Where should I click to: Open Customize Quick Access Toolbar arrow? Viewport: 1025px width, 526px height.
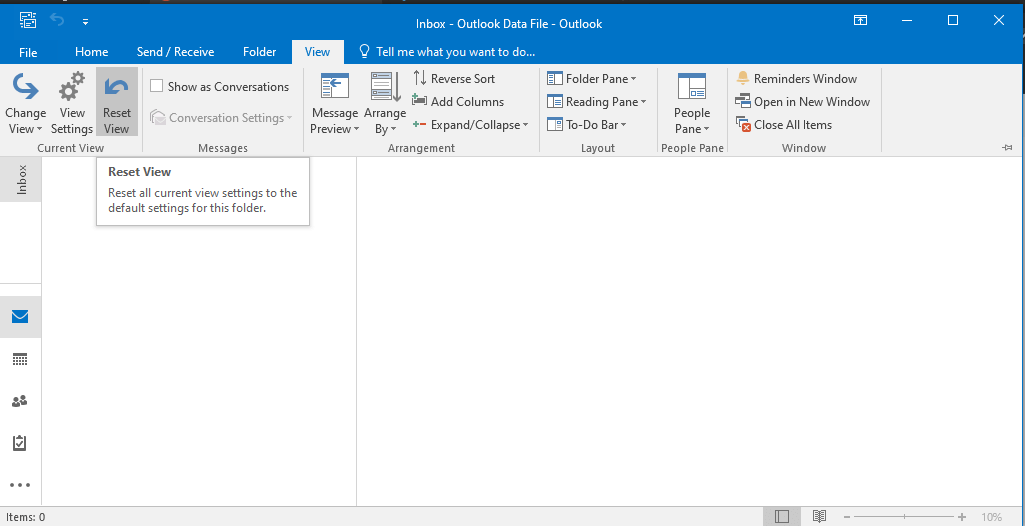point(86,22)
